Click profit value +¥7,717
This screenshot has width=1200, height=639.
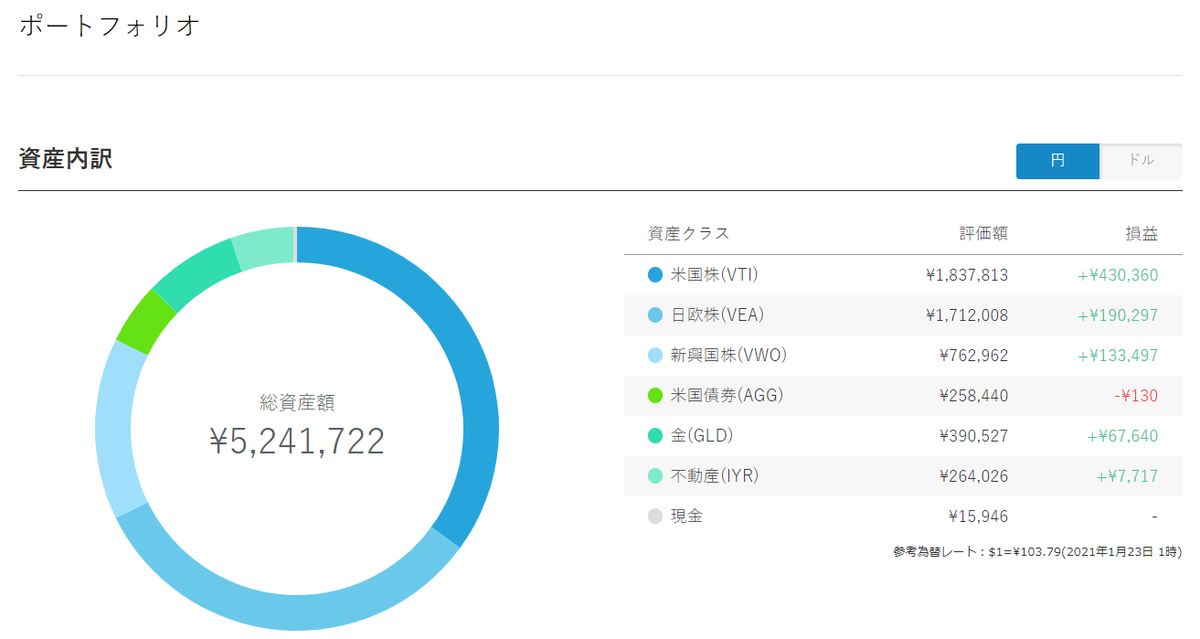1126,476
